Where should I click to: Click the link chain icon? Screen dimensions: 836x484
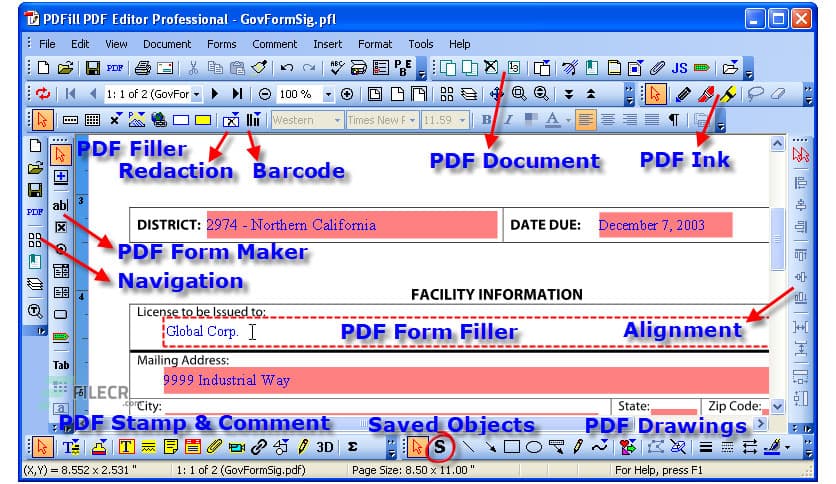pos(259,447)
